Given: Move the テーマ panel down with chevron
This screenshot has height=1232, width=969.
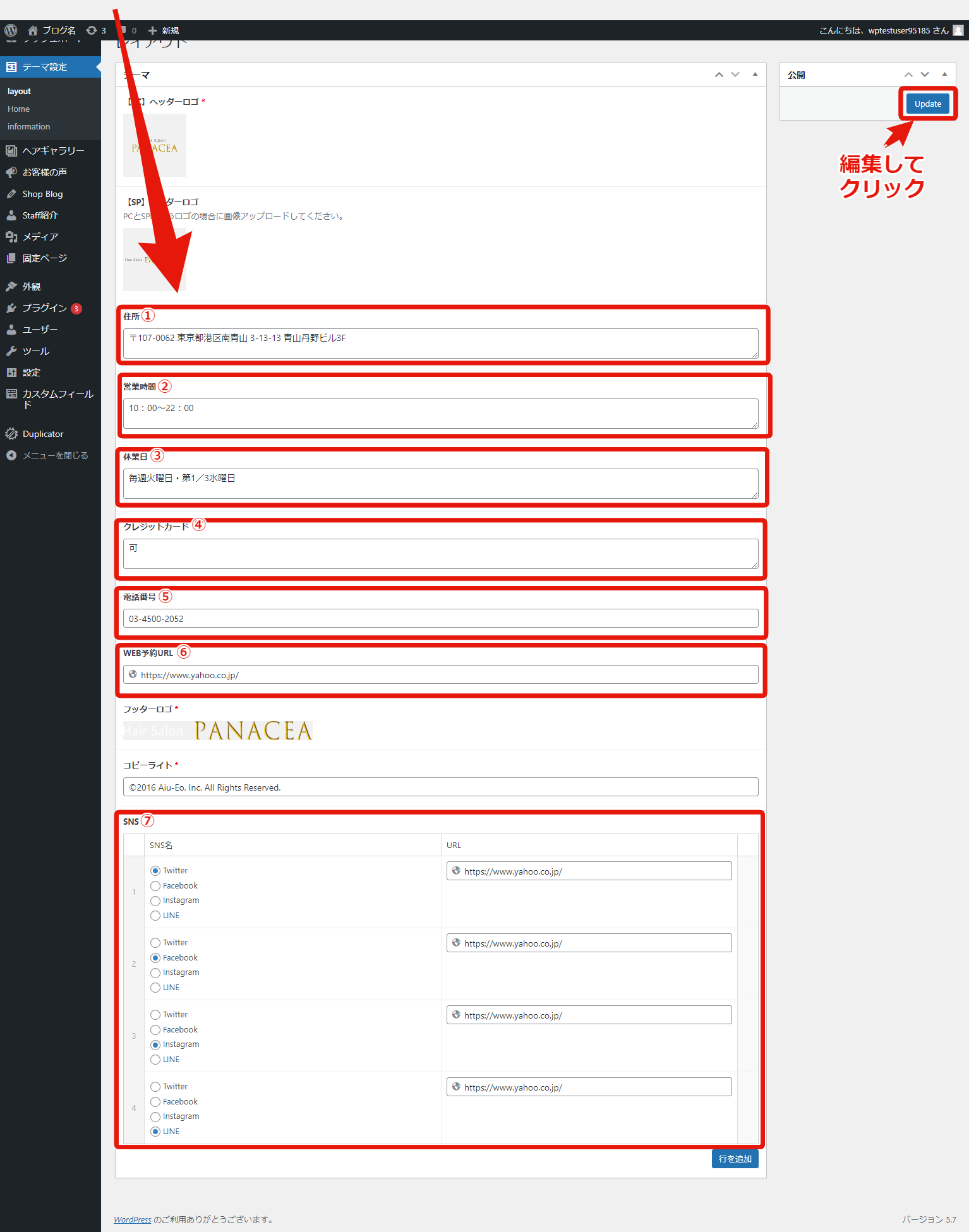Looking at the screenshot, I should tap(735, 75).
